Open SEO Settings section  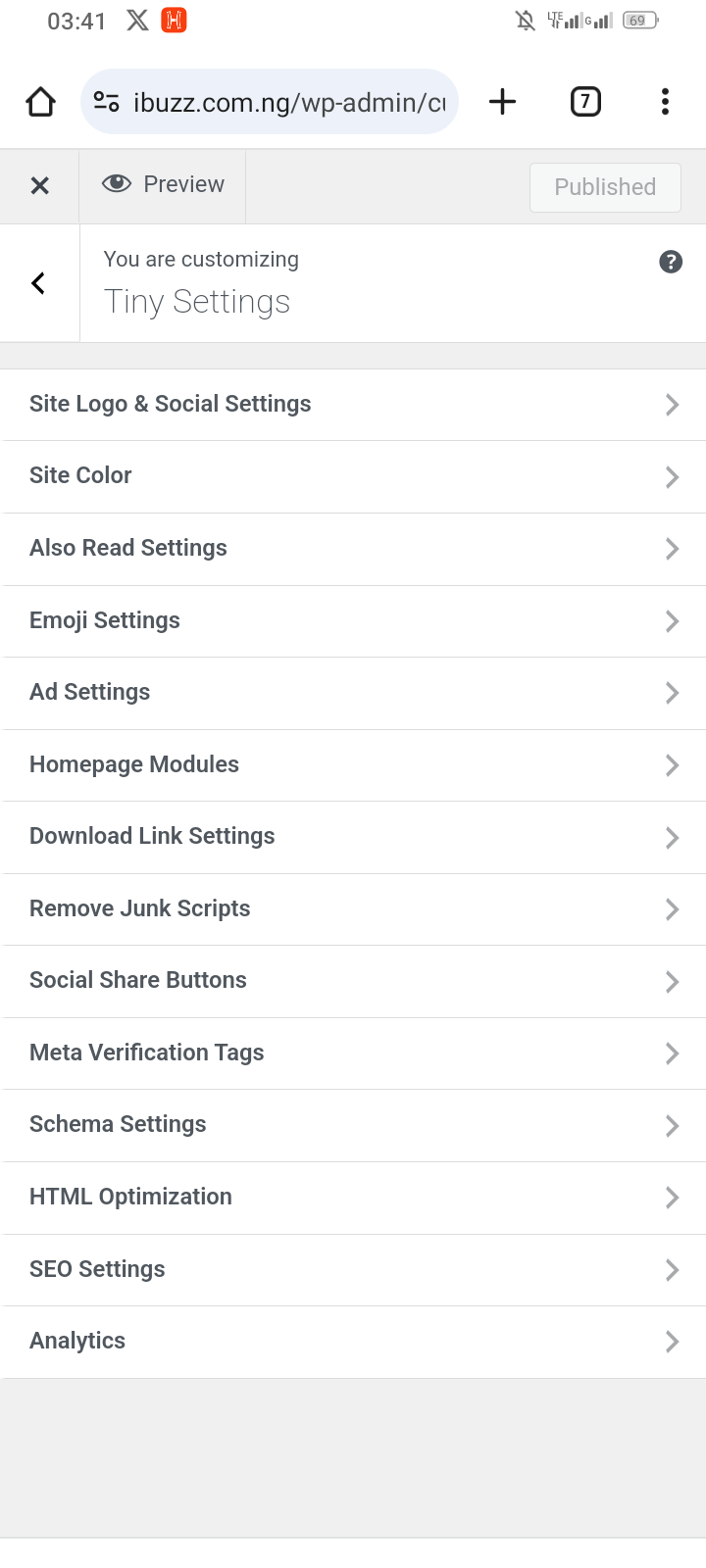[353, 1270]
